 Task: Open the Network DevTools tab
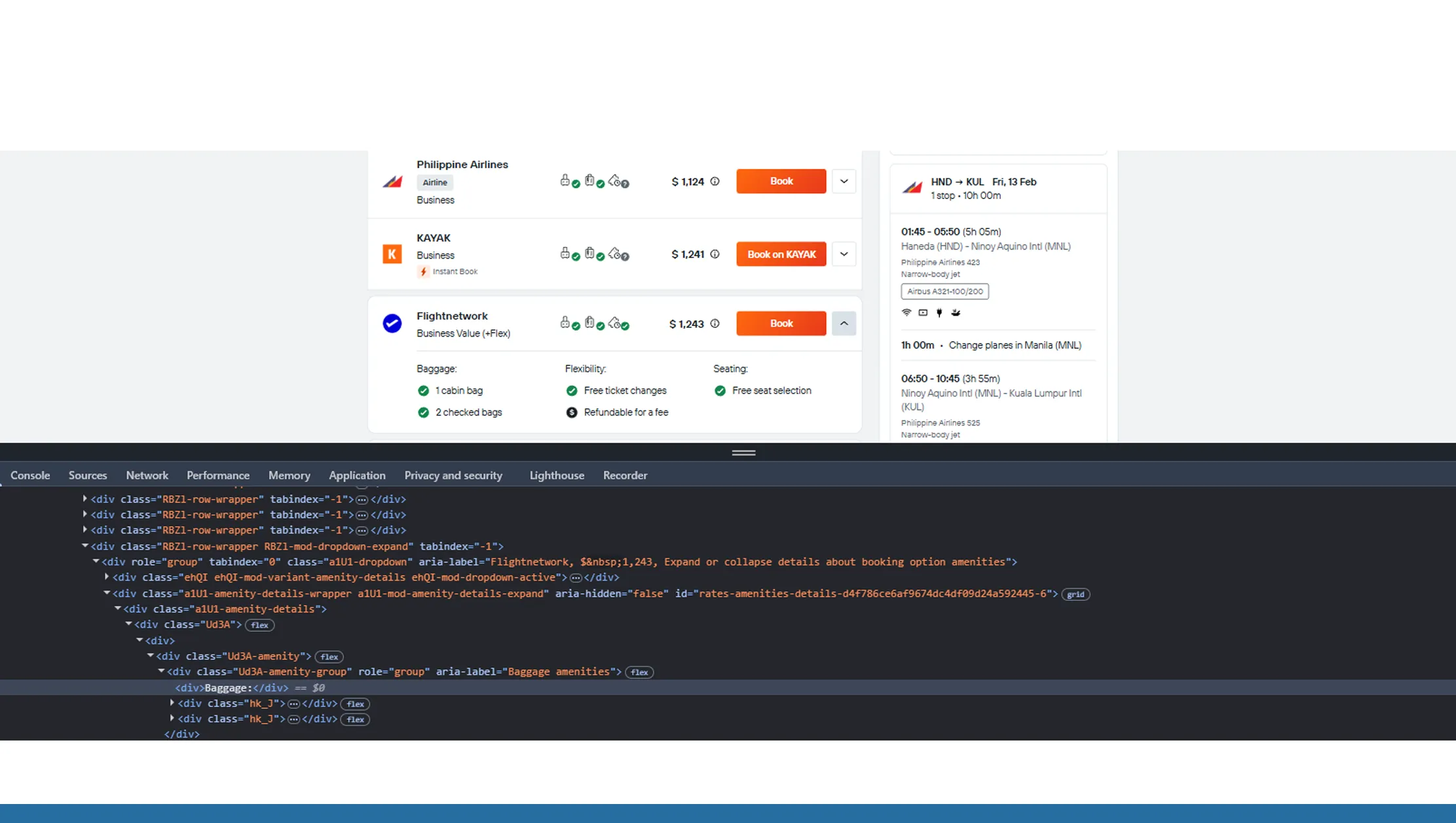click(147, 475)
